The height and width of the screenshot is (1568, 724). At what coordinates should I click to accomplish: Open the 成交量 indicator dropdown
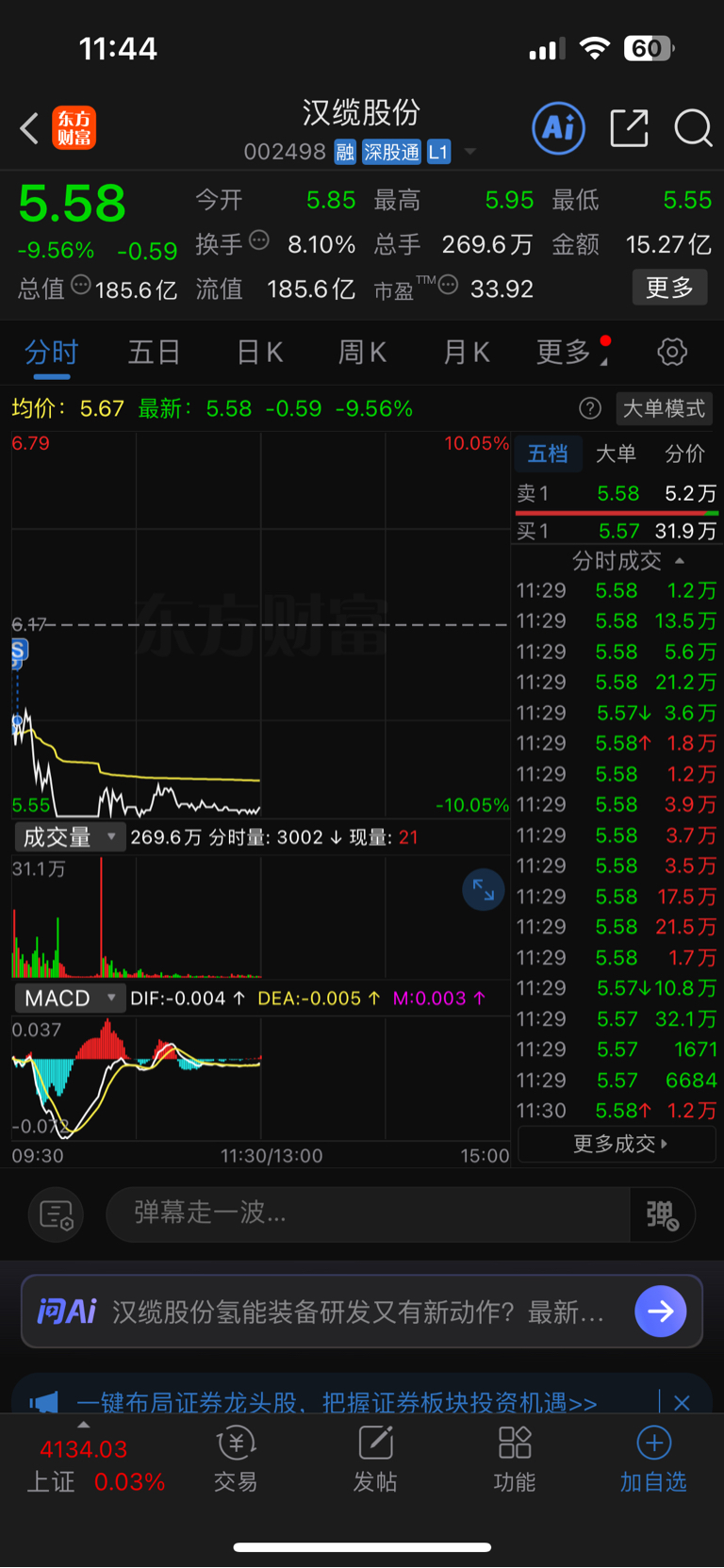pos(70,837)
